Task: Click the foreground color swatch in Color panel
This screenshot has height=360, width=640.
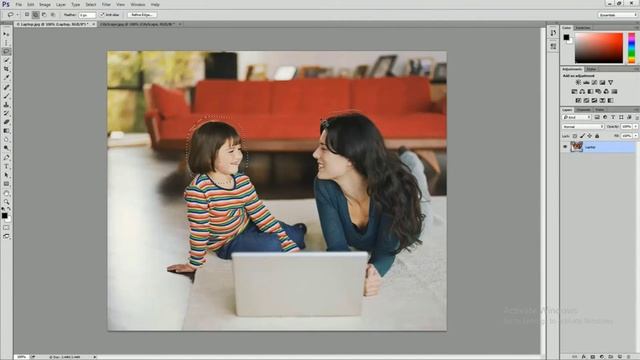Action: point(566,37)
